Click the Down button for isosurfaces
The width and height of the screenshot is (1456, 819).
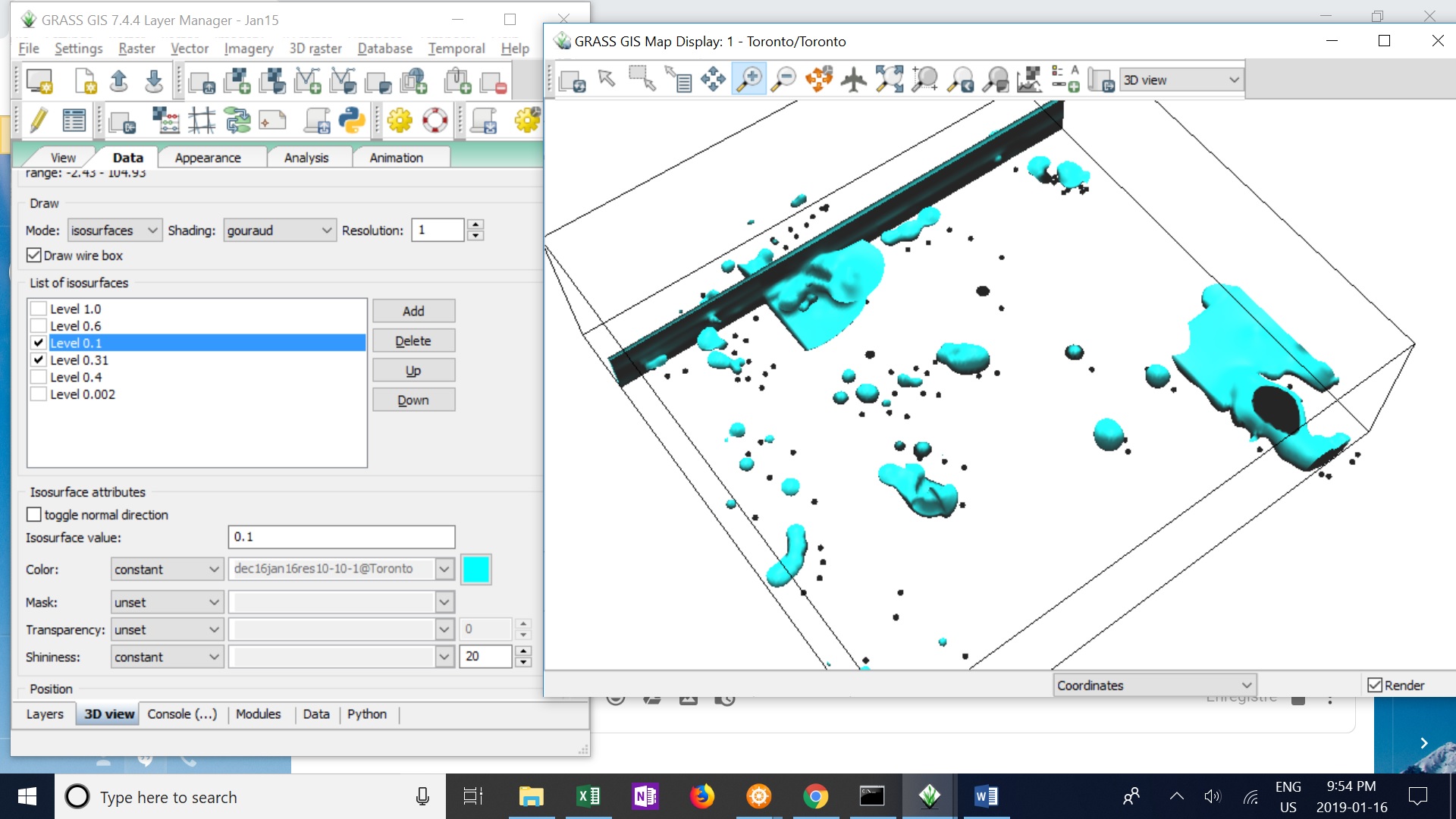pyautogui.click(x=413, y=400)
